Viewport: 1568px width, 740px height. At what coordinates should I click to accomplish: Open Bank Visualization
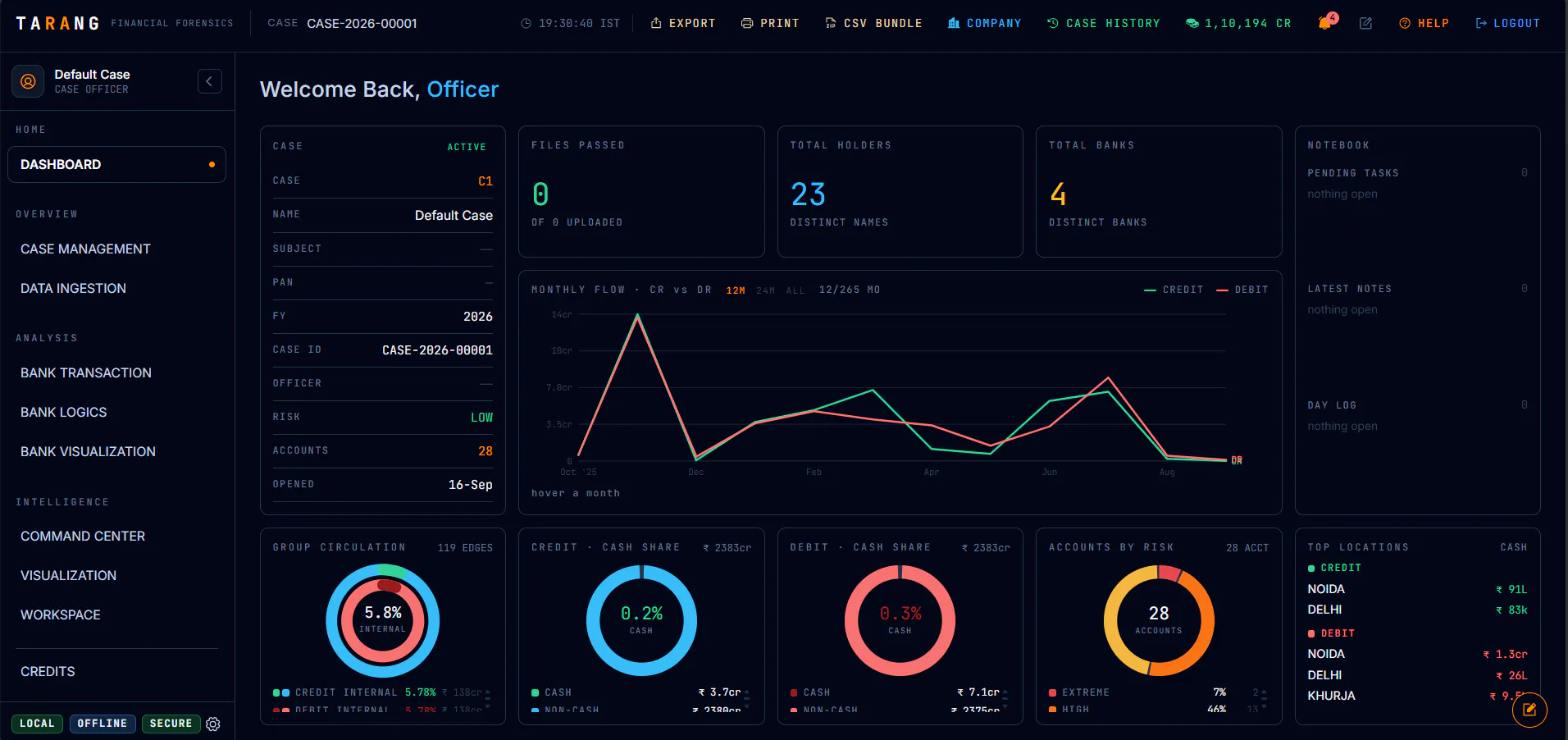click(x=88, y=451)
